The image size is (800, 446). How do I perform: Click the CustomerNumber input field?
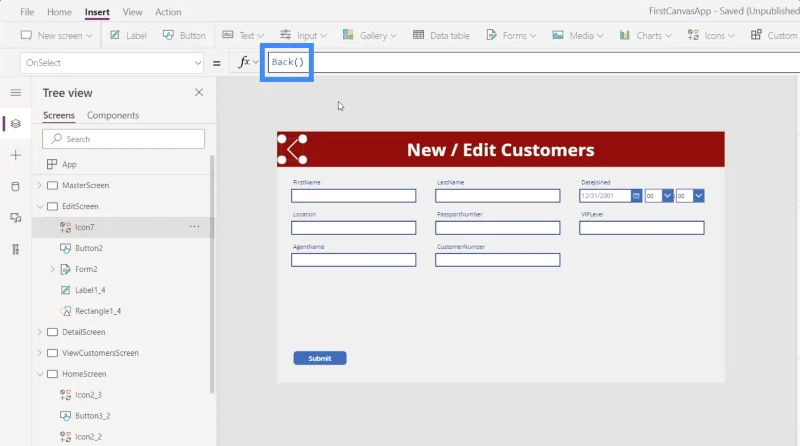(497, 260)
